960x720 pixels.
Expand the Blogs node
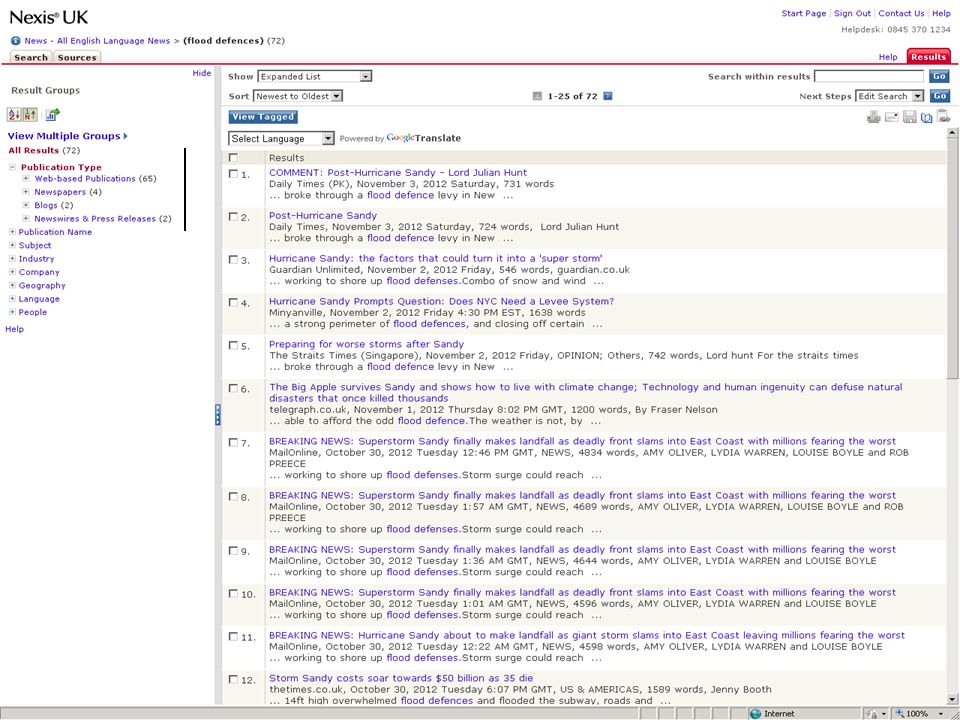point(26,205)
